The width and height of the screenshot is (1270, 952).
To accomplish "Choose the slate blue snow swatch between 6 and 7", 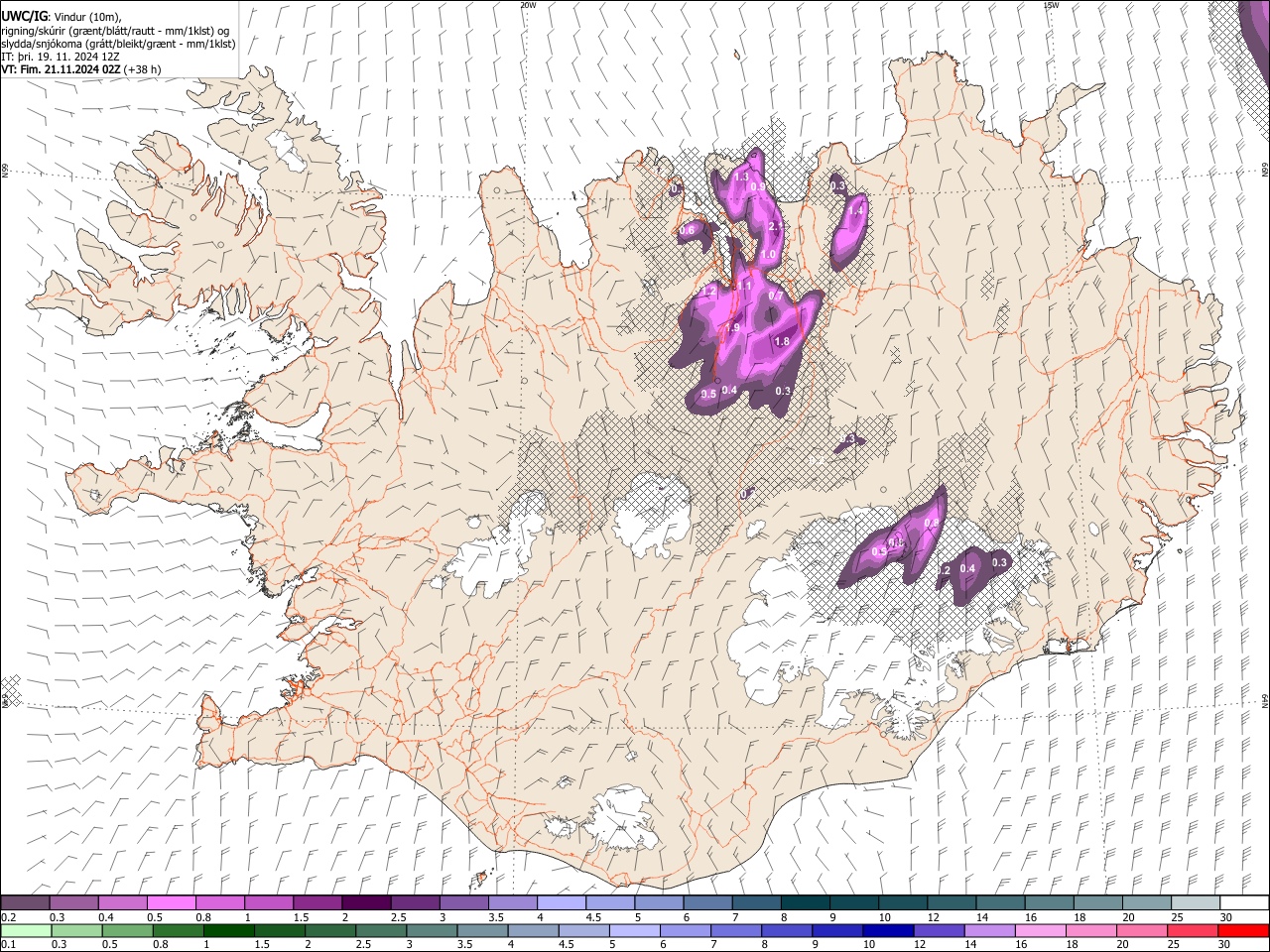I will coord(705,903).
